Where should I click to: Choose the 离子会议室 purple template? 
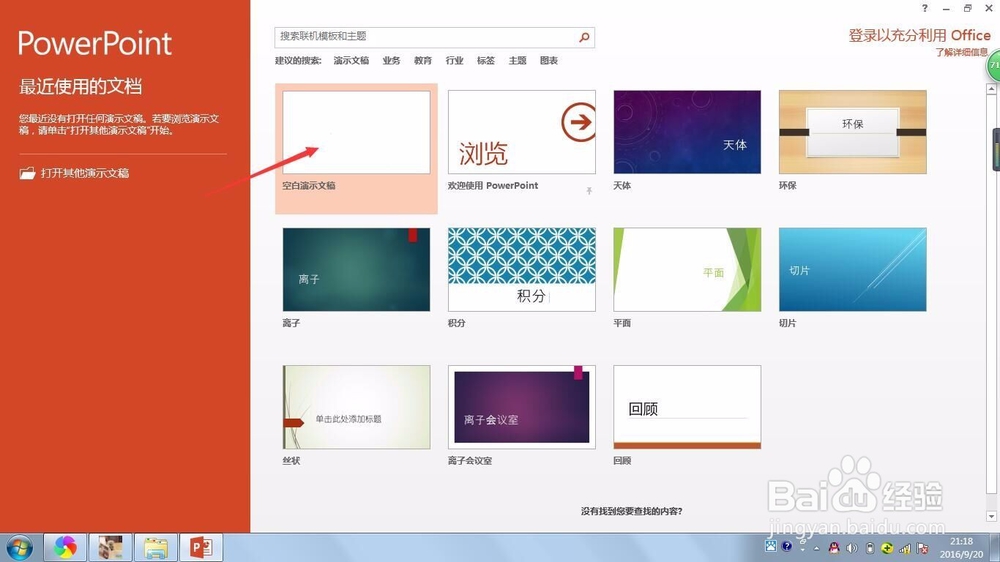point(522,407)
